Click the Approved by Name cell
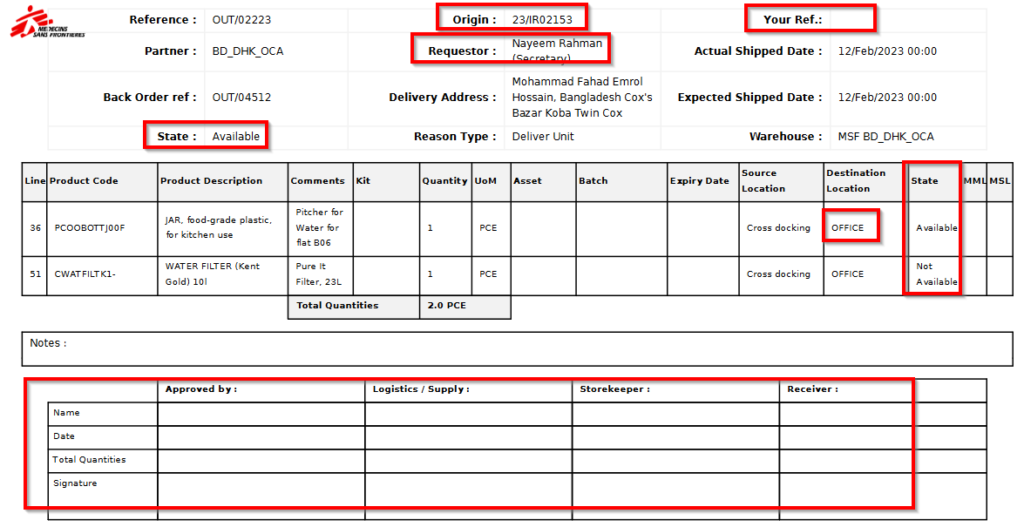Screen dimensions: 1024x527 tap(261, 414)
